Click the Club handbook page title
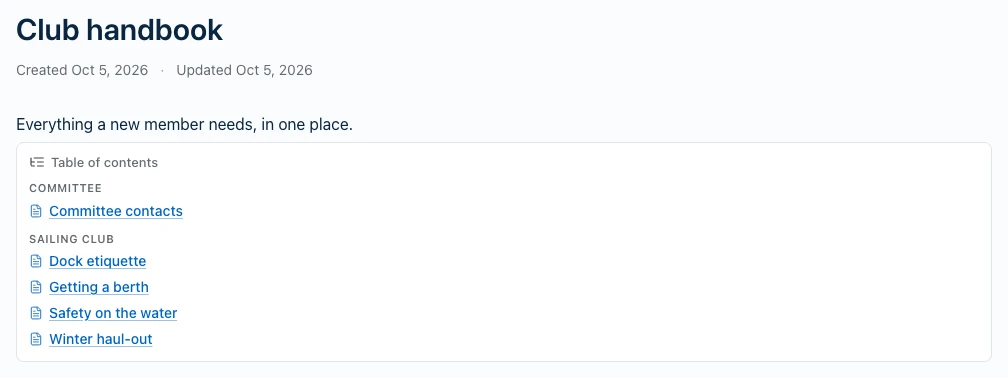 pyautogui.click(x=120, y=30)
